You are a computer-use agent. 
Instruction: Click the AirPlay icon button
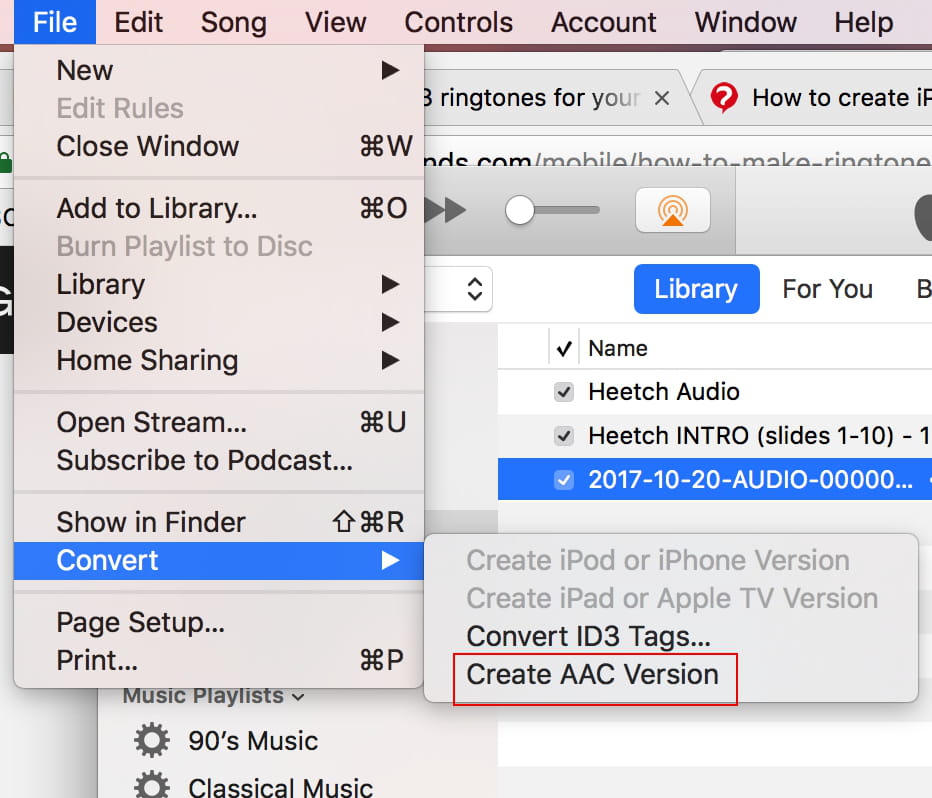pyautogui.click(x=672, y=210)
